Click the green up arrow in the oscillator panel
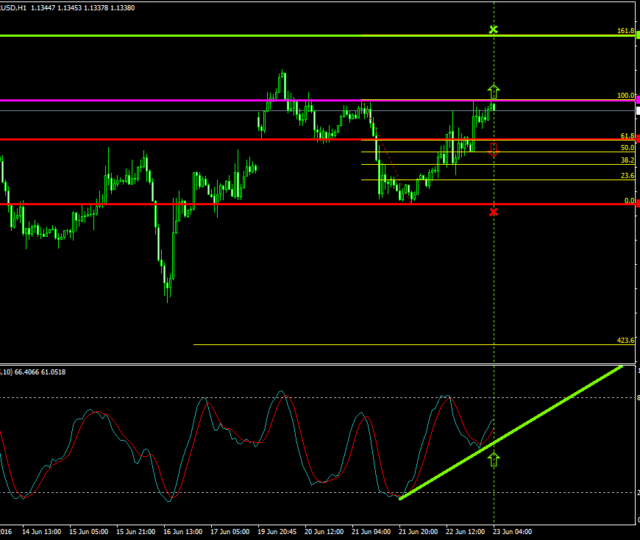640x540 pixels. [493, 459]
